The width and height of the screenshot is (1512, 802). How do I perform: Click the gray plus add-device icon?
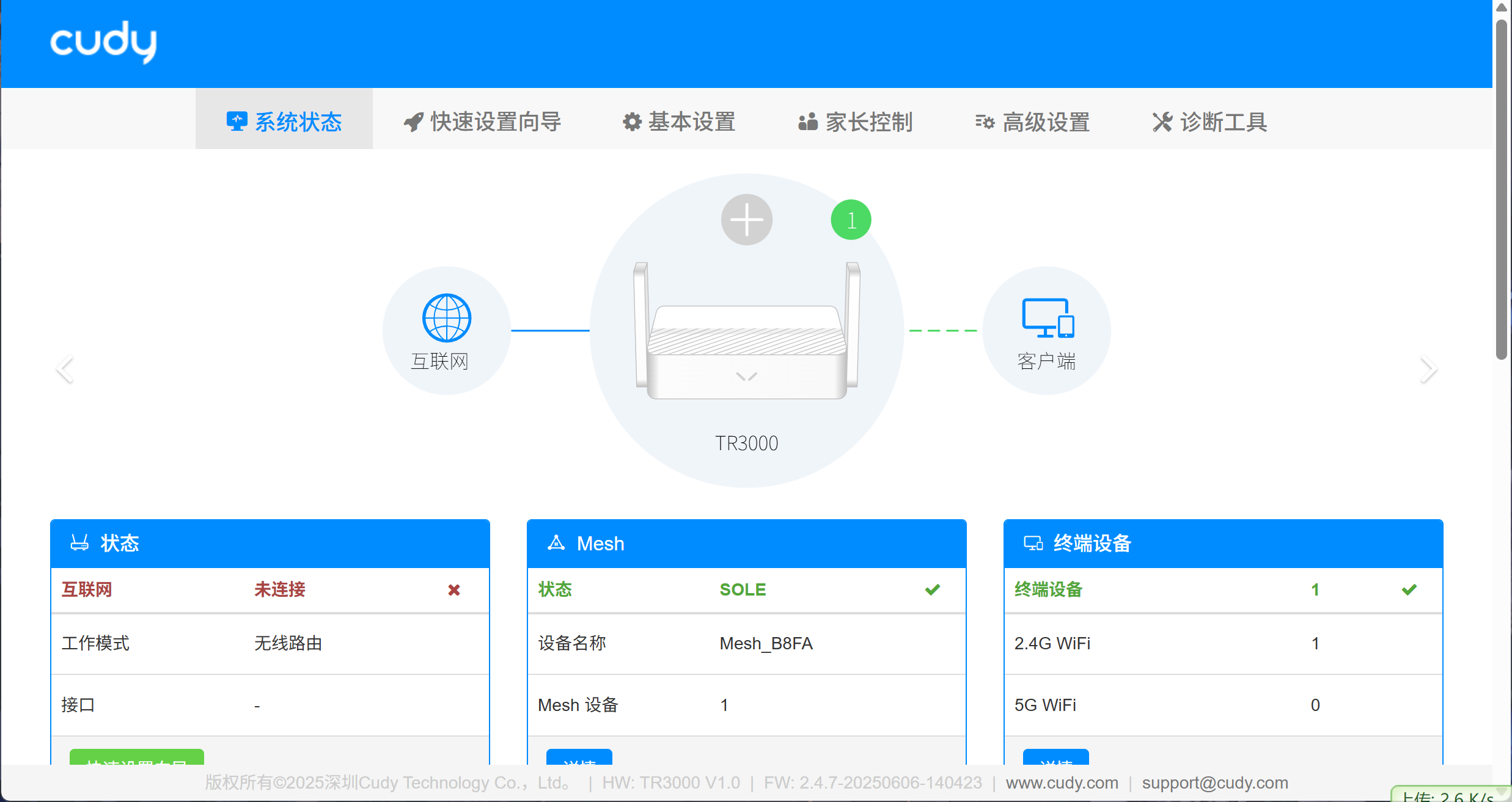tap(746, 220)
